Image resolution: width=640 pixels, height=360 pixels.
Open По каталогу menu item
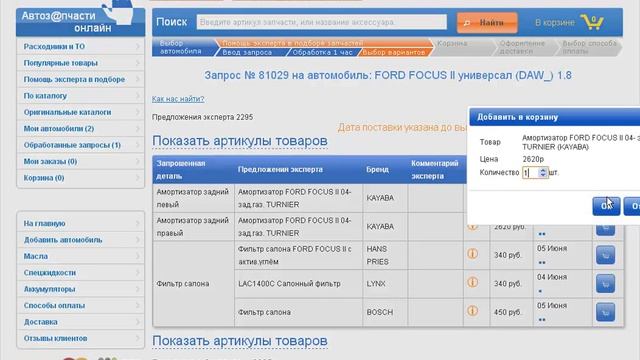(80, 96)
